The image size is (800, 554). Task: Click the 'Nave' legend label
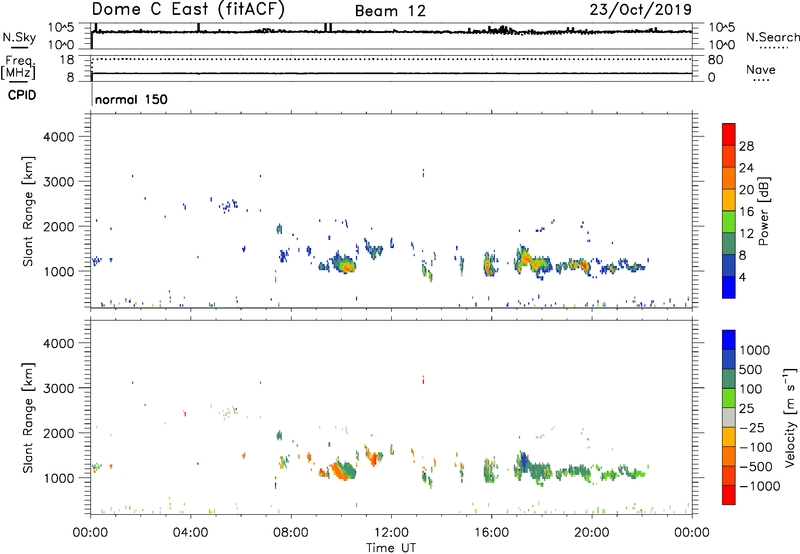point(761,70)
